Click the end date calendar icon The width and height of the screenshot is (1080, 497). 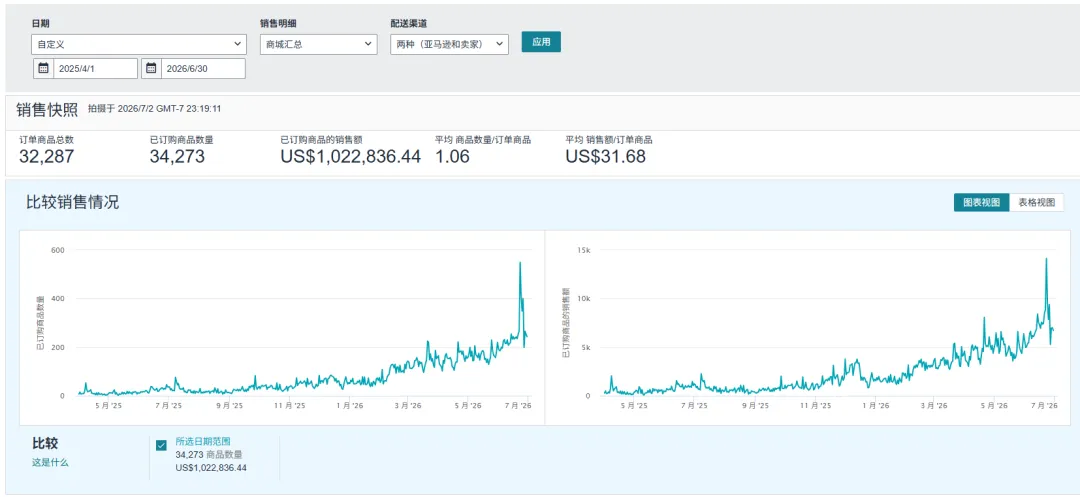(x=152, y=68)
